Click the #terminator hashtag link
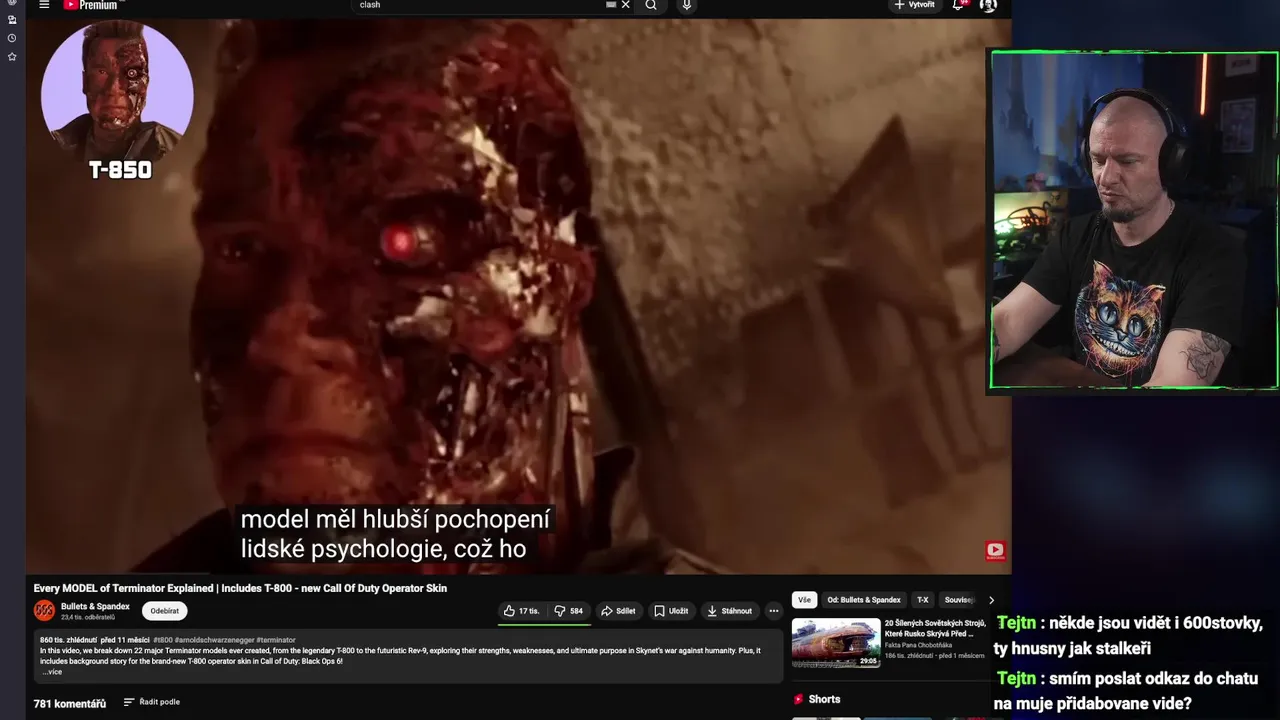The image size is (1280, 720). (x=276, y=640)
